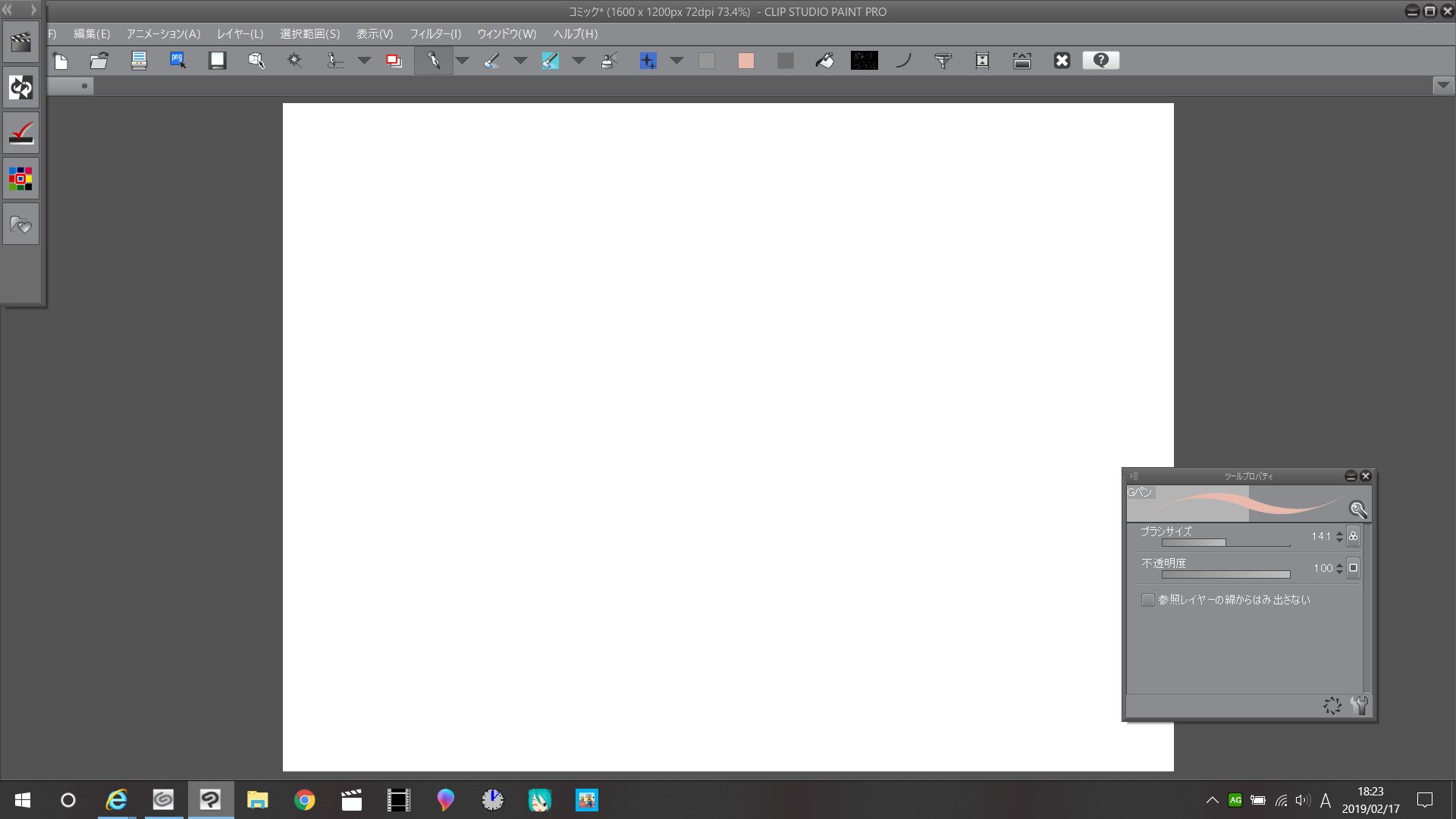Open the レイヤー(L) menu

coord(240,34)
